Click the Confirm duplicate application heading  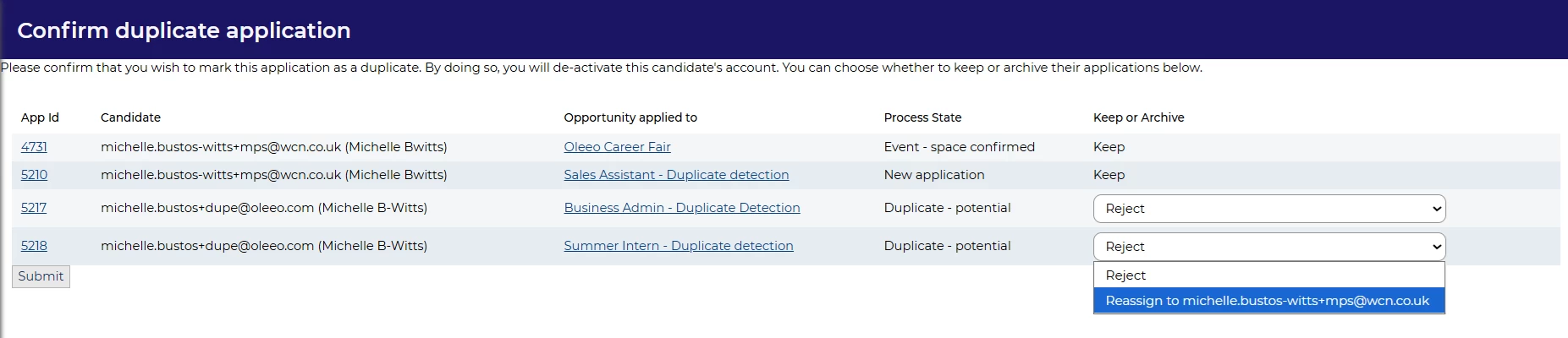(x=184, y=30)
